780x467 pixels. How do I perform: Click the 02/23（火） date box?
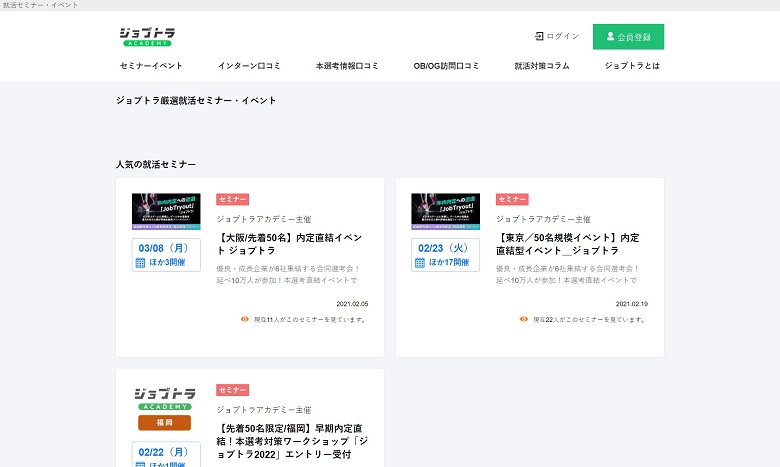point(446,255)
